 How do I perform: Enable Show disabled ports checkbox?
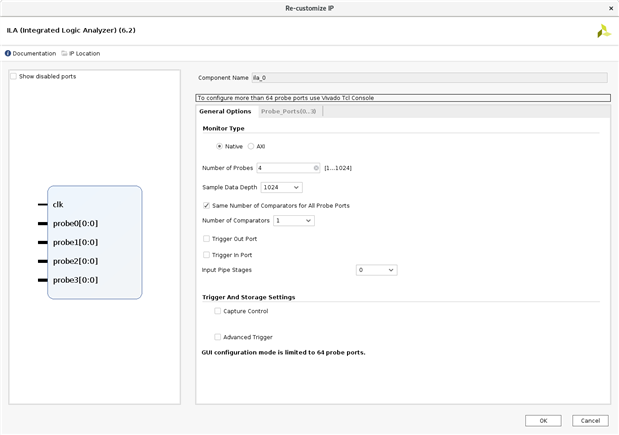pos(13,76)
